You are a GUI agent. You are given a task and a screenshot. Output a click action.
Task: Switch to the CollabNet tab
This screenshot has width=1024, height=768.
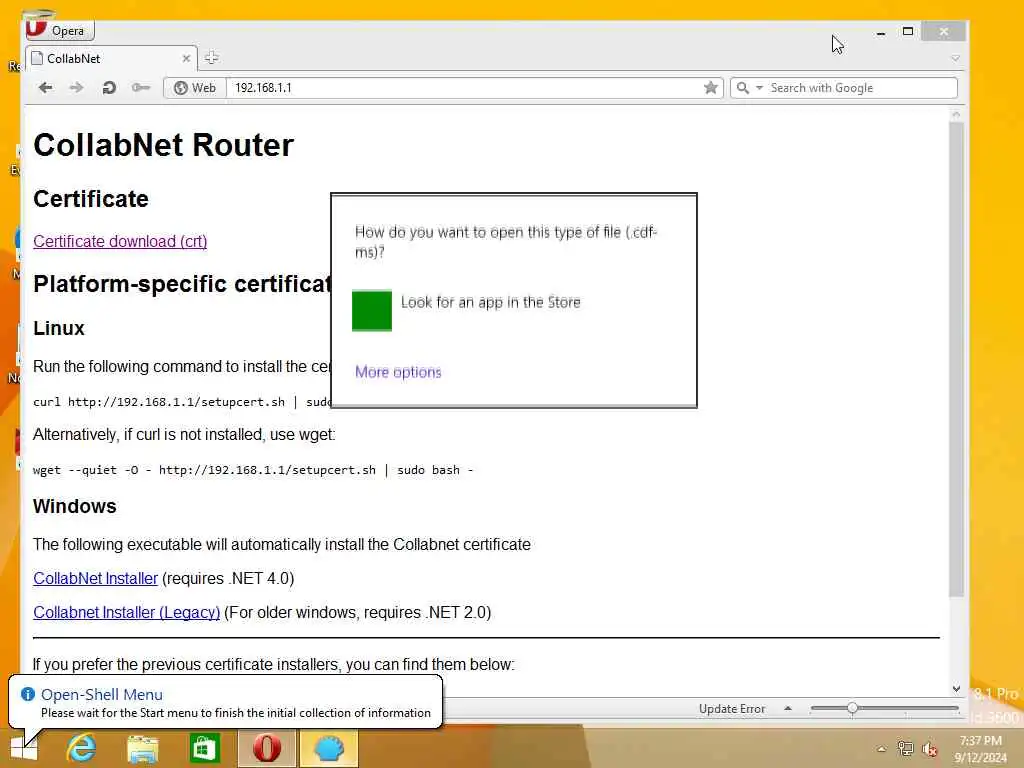point(104,59)
